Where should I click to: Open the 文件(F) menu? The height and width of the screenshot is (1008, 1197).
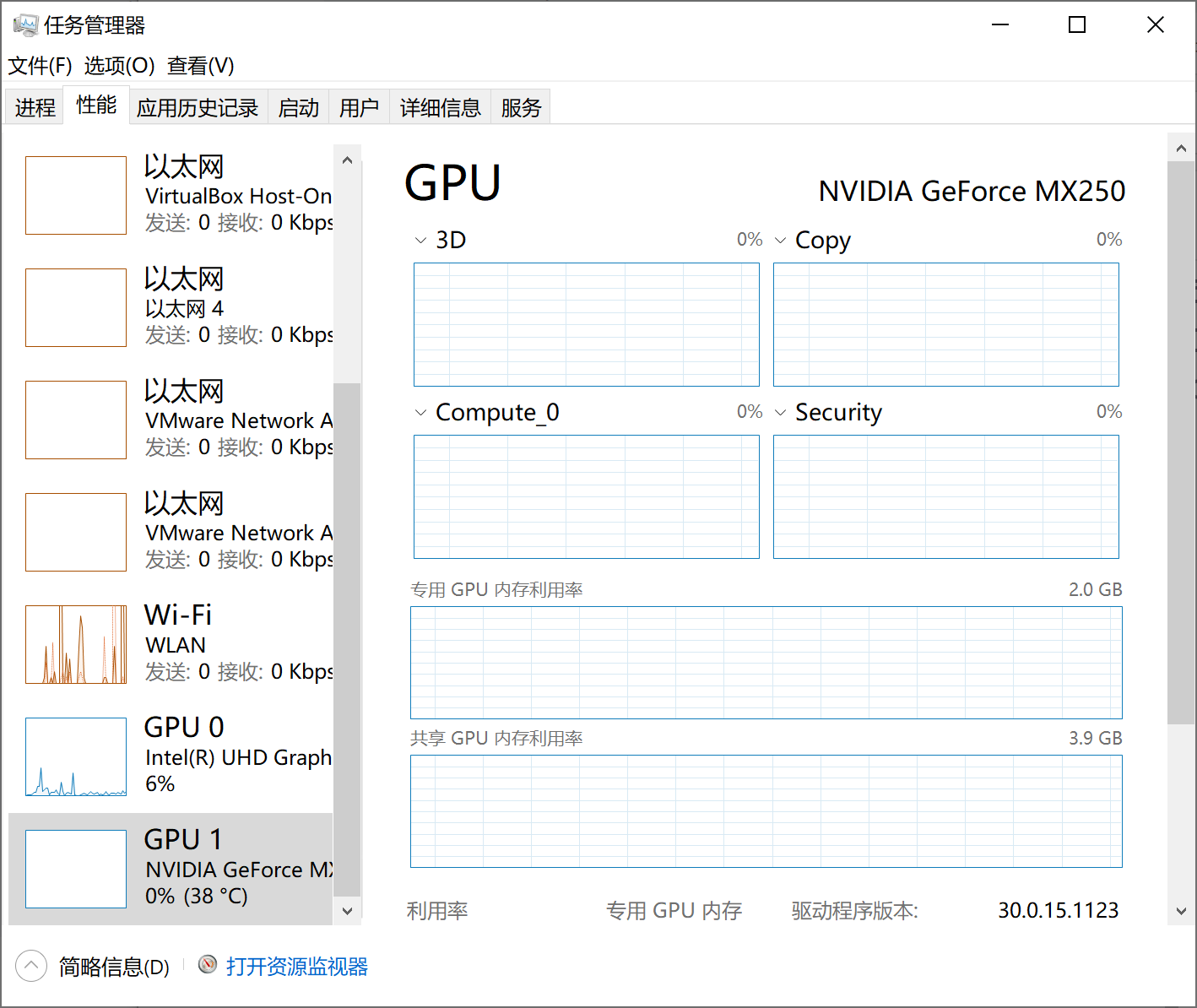click(40, 66)
